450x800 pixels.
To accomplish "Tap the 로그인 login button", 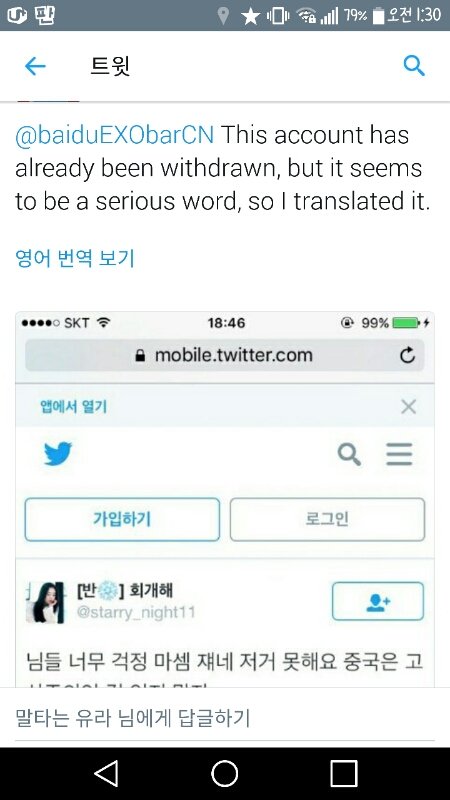I will [327, 519].
